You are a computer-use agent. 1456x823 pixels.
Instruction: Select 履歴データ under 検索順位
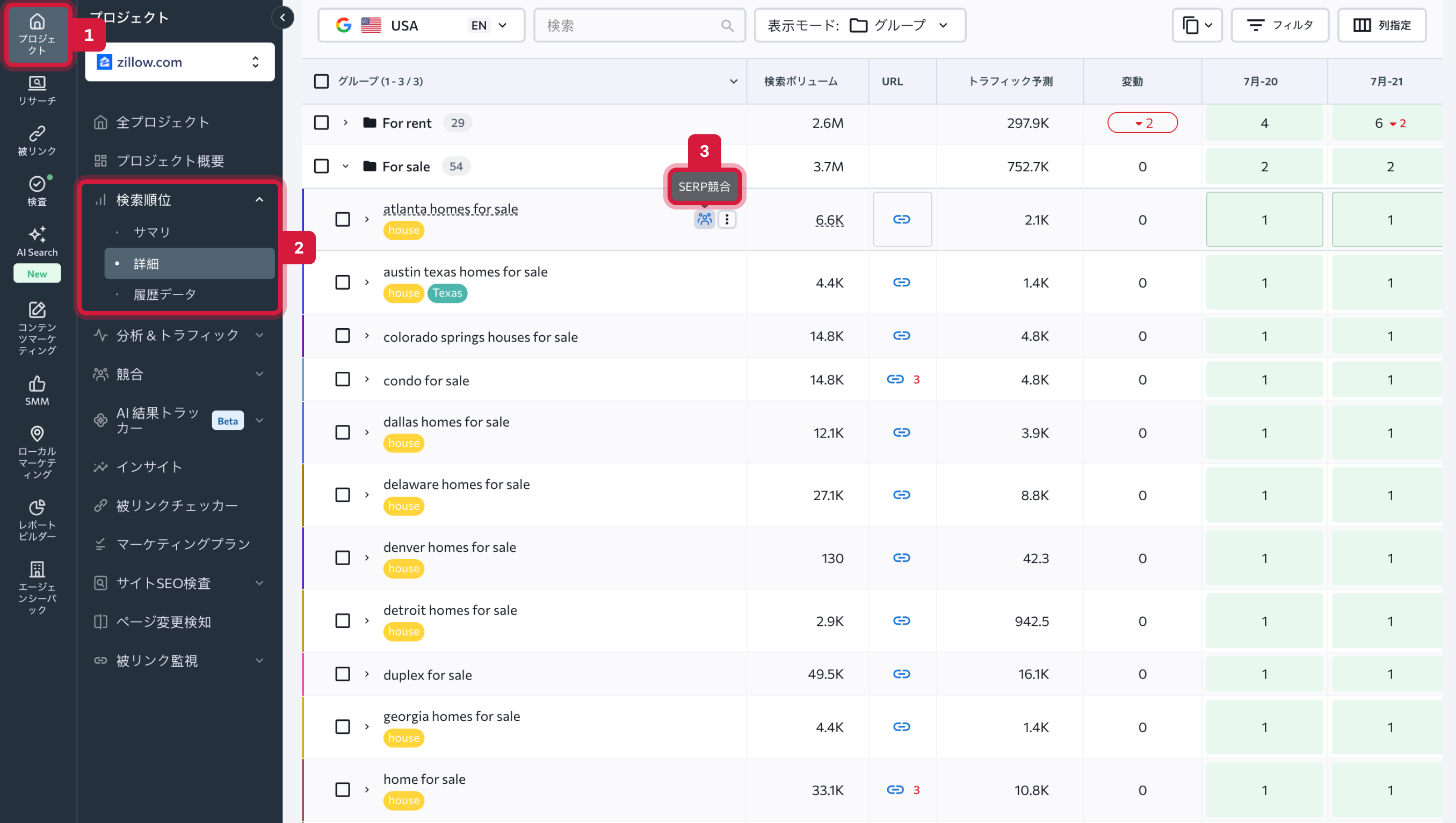[164, 293]
